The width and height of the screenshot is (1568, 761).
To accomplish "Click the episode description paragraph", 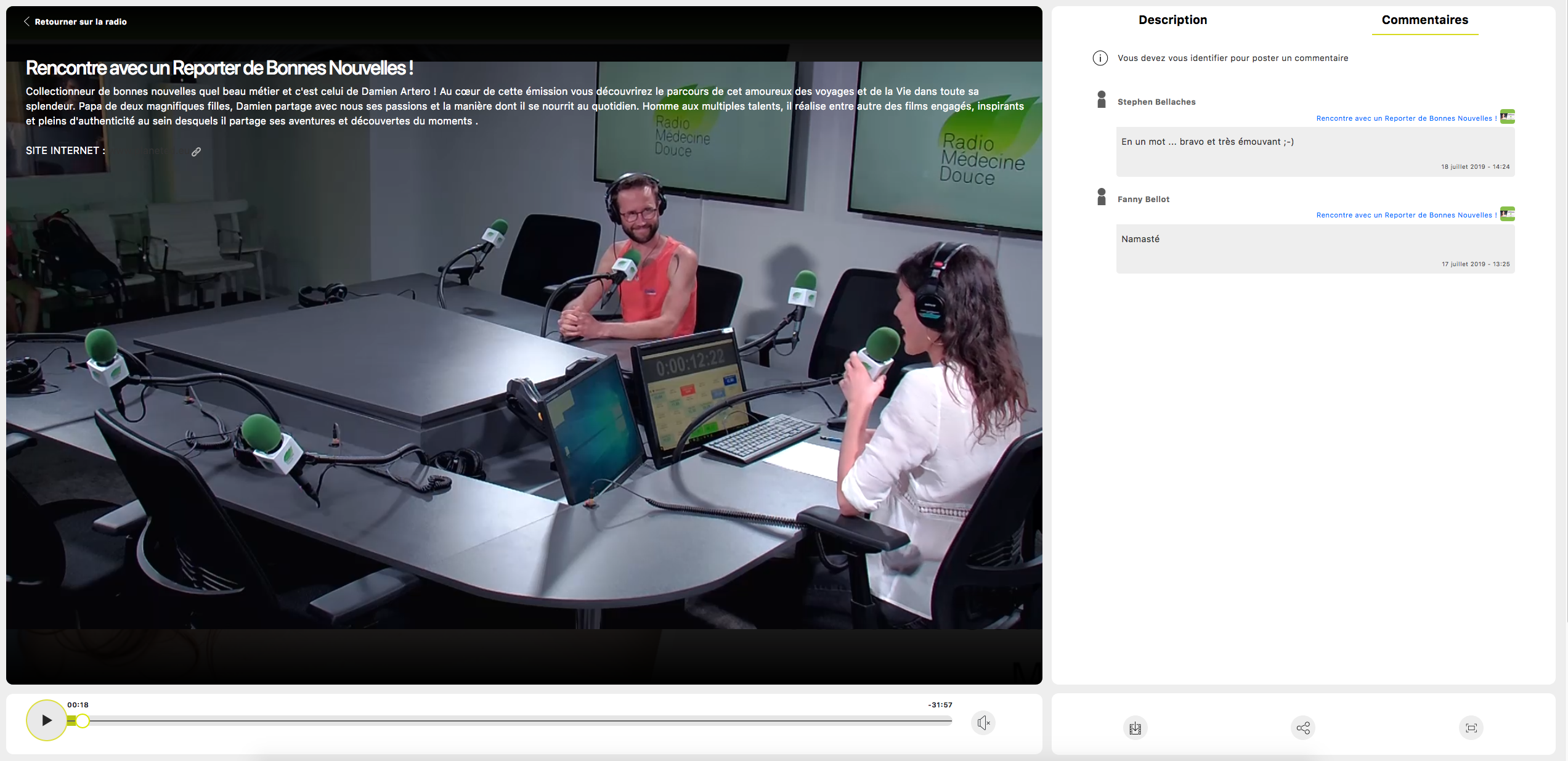I will [x=525, y=106].
